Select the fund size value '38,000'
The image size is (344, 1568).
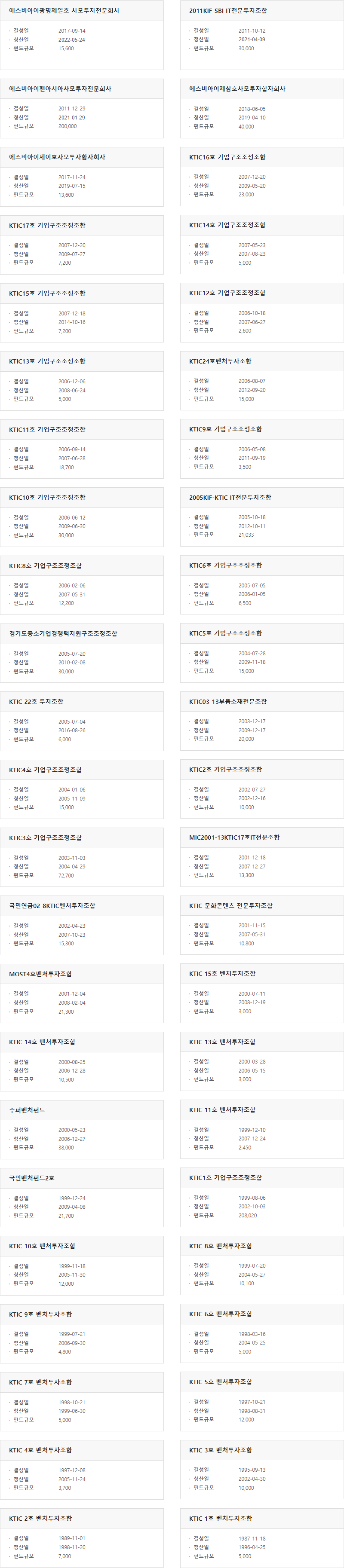66,1147
